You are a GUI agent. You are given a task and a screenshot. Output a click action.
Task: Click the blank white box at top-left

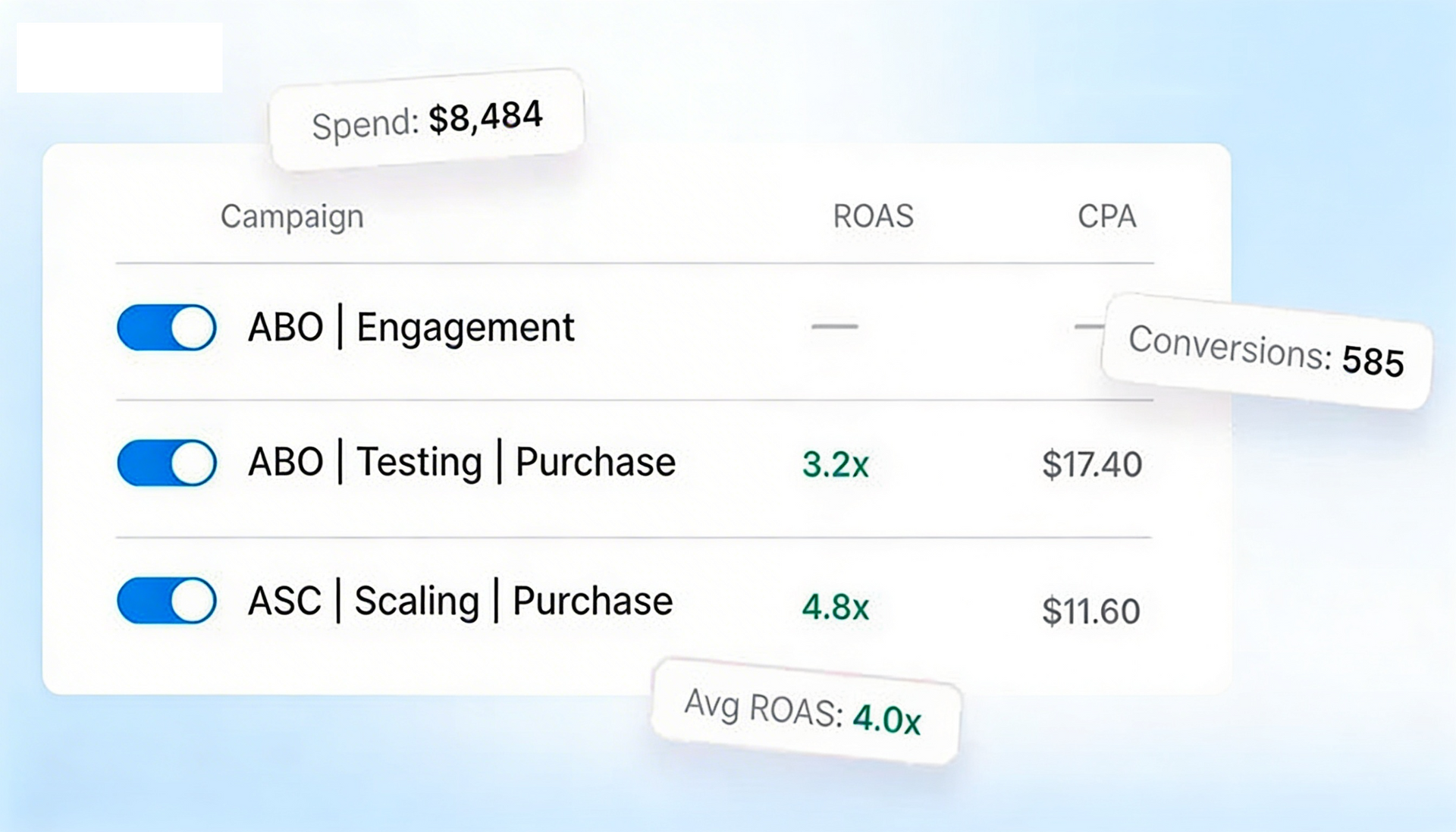(120, 58)
